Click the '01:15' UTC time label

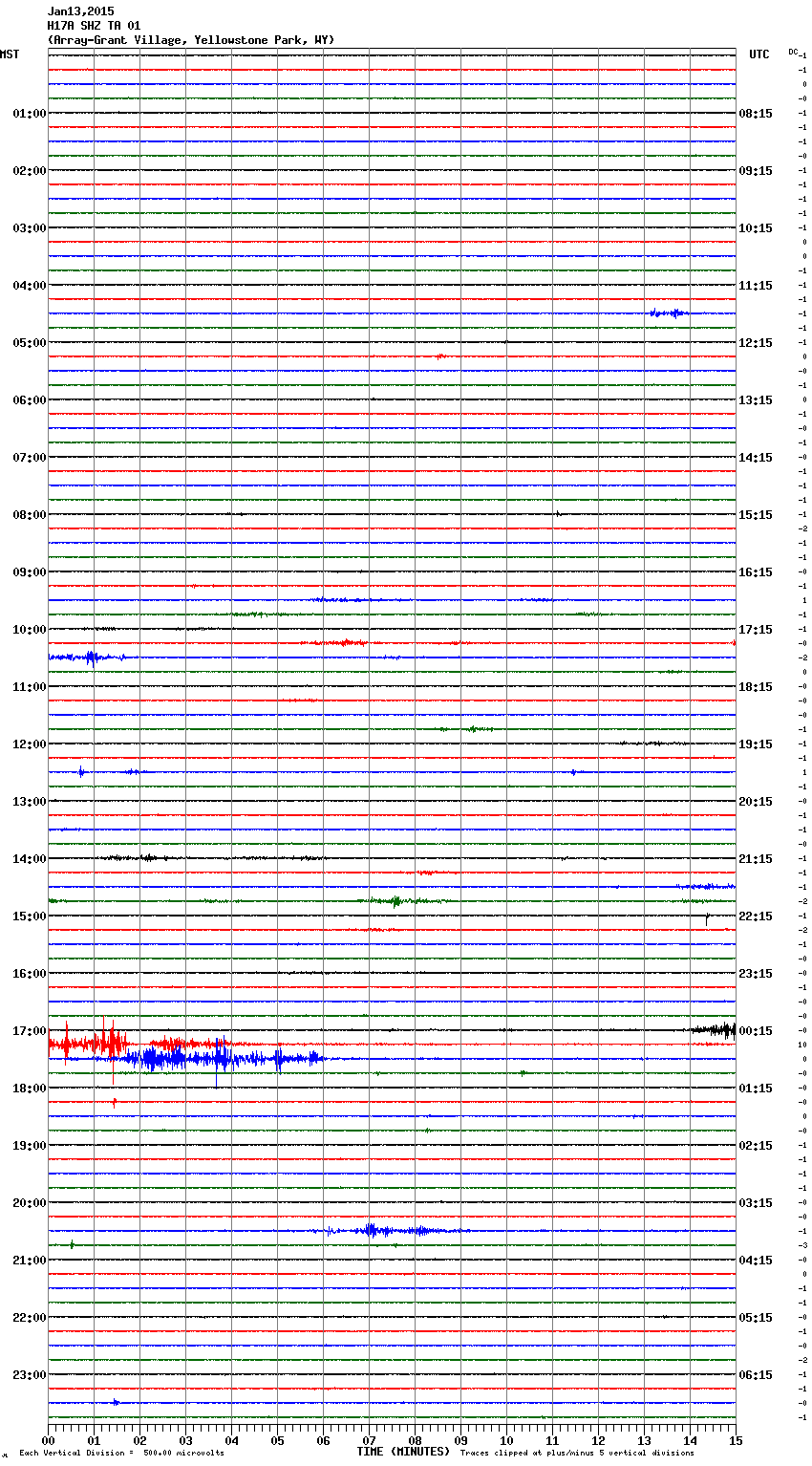(x=756, y=1089)
